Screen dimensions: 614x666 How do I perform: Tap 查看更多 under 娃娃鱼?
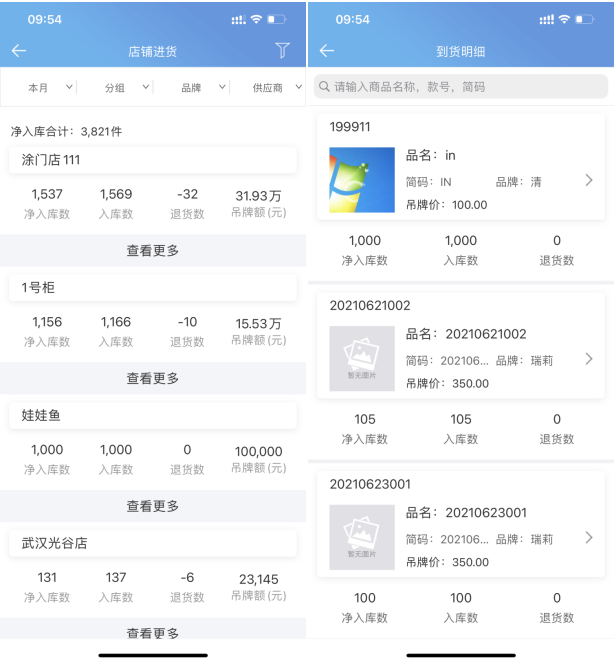click(153, 507)
